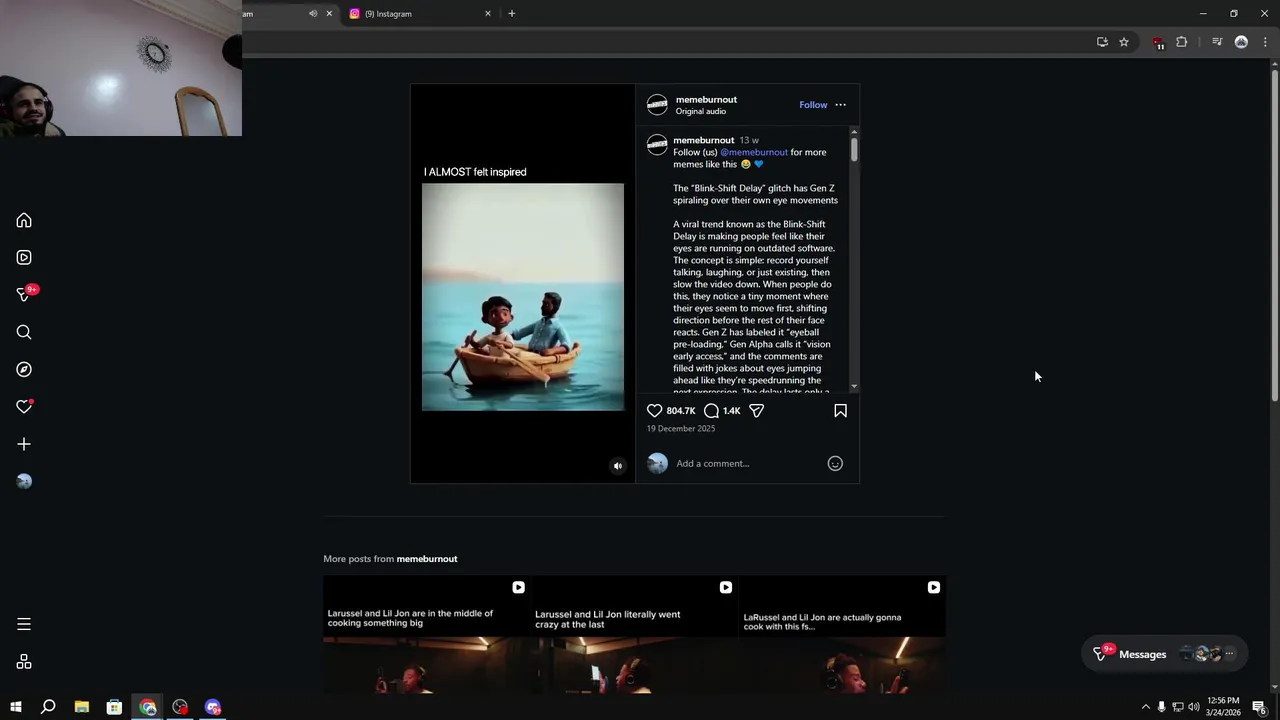
Task: Create a new post with plus icon
Action: pyautogui.click(x=24, y=444)
